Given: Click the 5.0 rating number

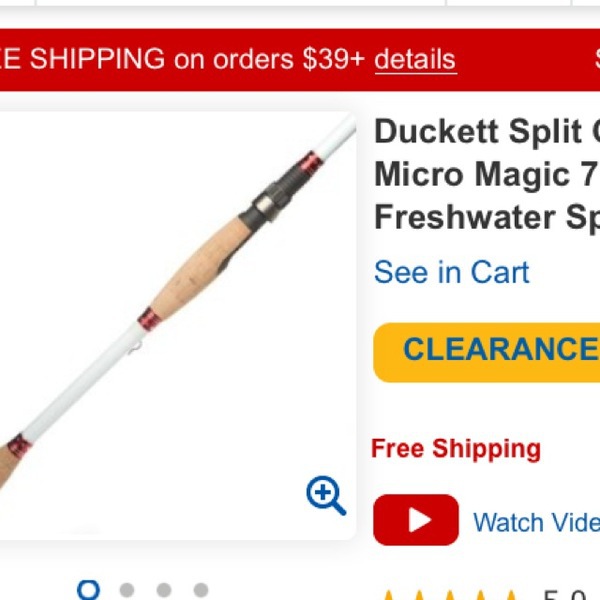Looking at the screenshot, I should coord(565,595).
